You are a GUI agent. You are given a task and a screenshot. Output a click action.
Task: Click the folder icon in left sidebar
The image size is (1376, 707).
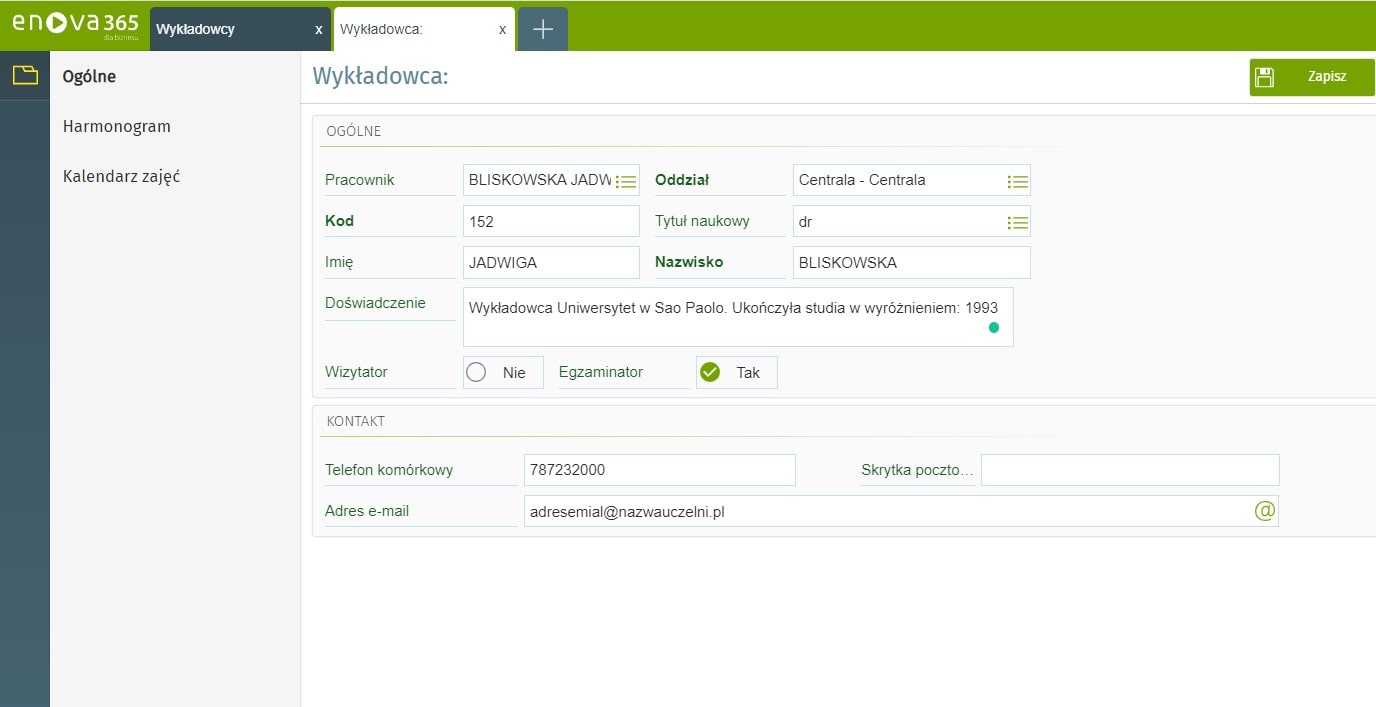[x=24, y=75]
